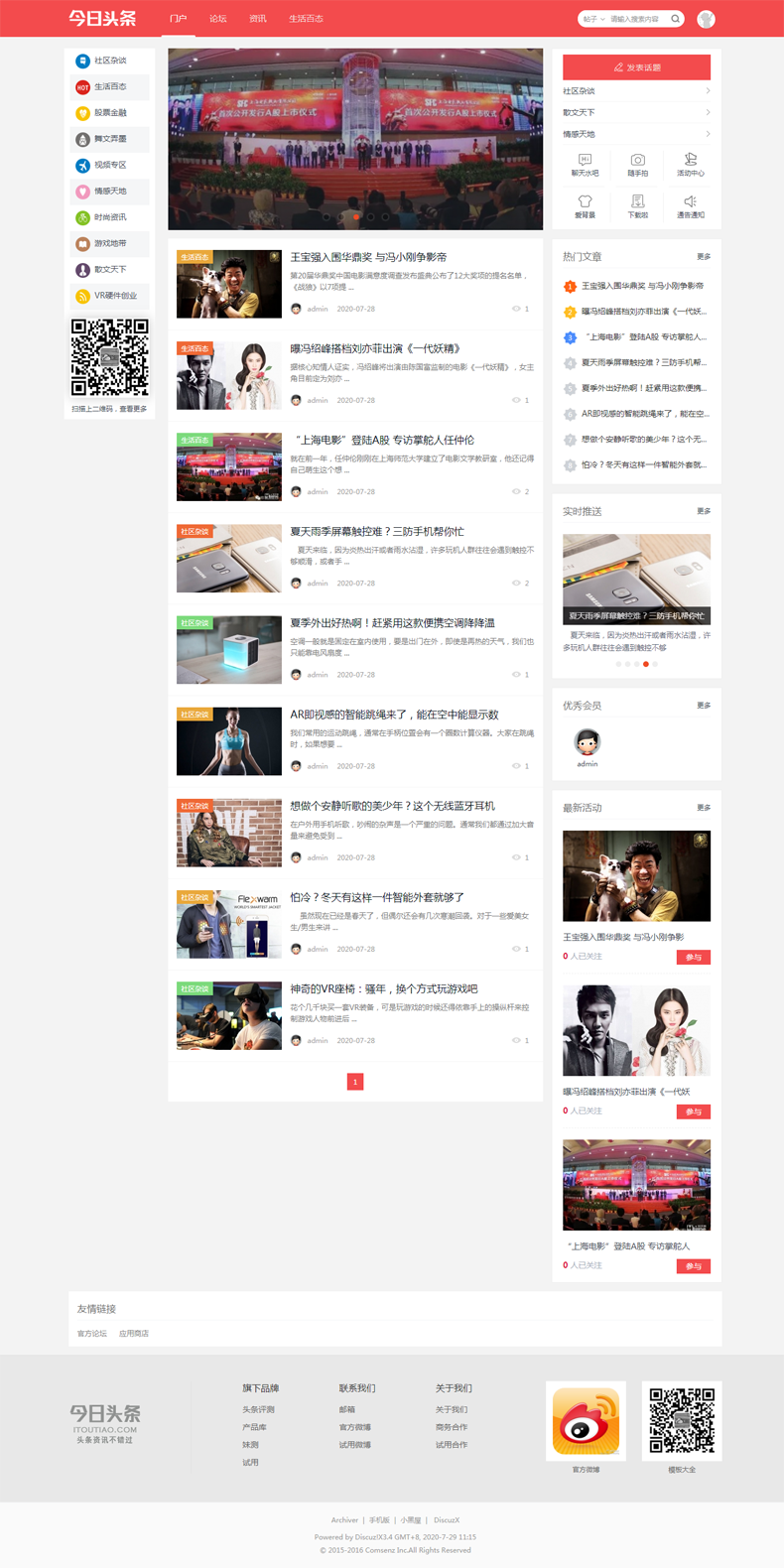
Task: Click the Weibo official microblog icon in footer
Action: [x=586, y=1421]
